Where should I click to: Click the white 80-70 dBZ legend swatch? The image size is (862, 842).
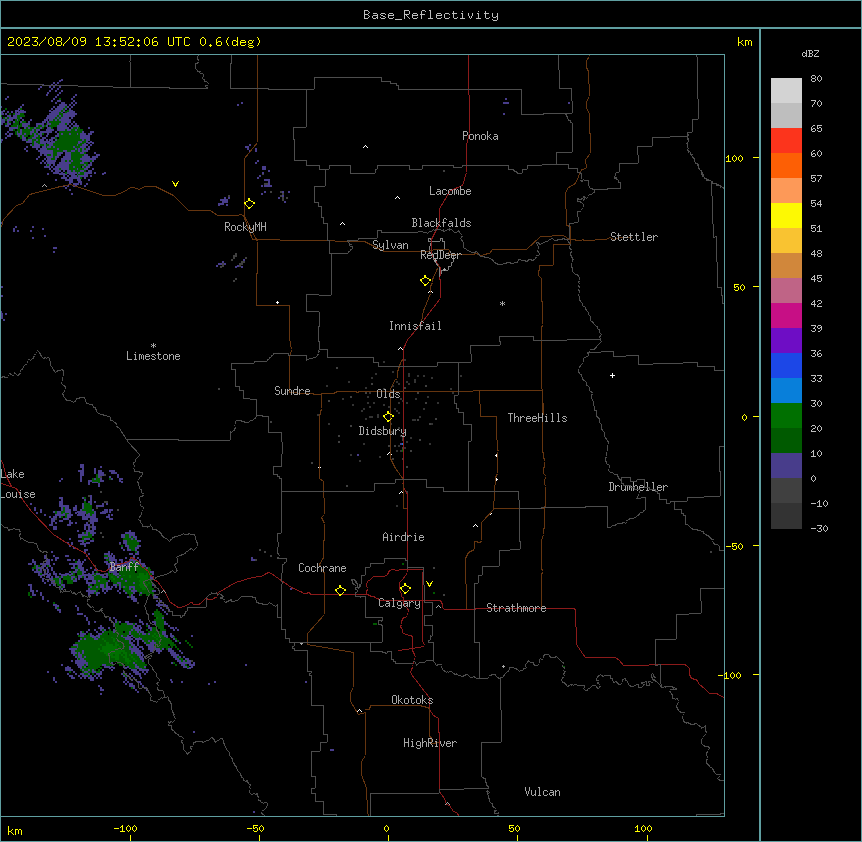[x=786, y=90]
